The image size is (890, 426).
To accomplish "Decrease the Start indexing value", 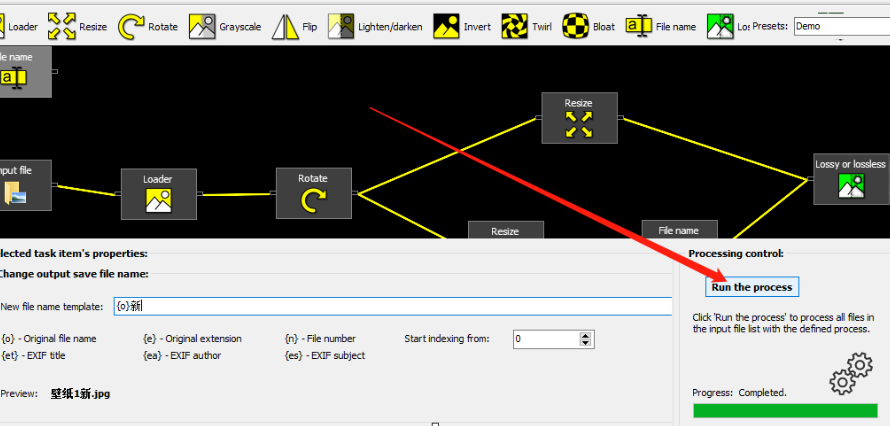I will click(x=586, y=343).
